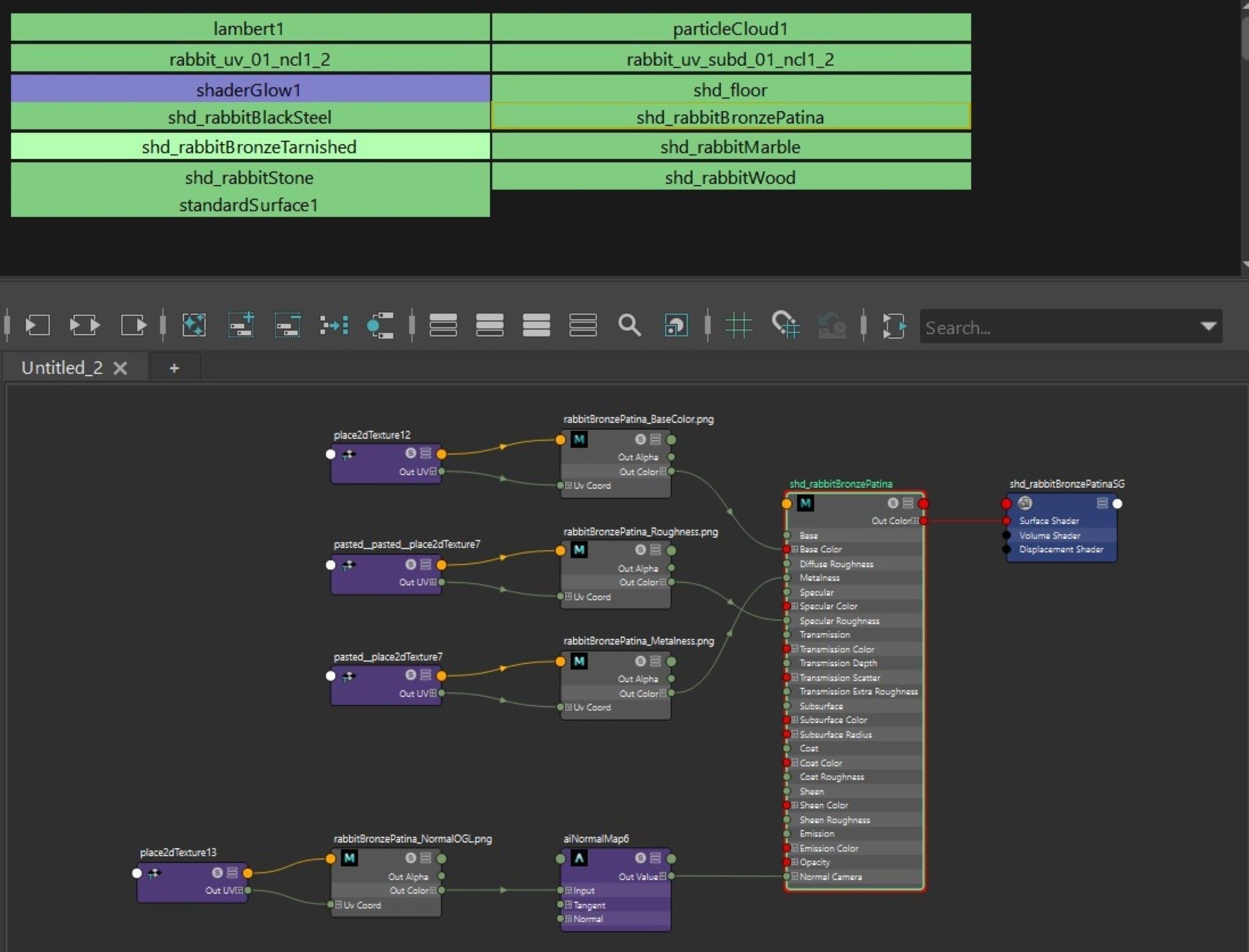This screenshot has height=952, width=1249.
Task: Click the magnifier search icon
Action: coord(629,325)
